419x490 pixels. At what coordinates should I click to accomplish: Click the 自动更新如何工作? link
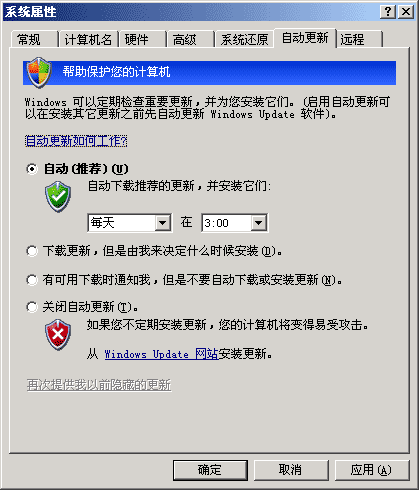[76, 141]
